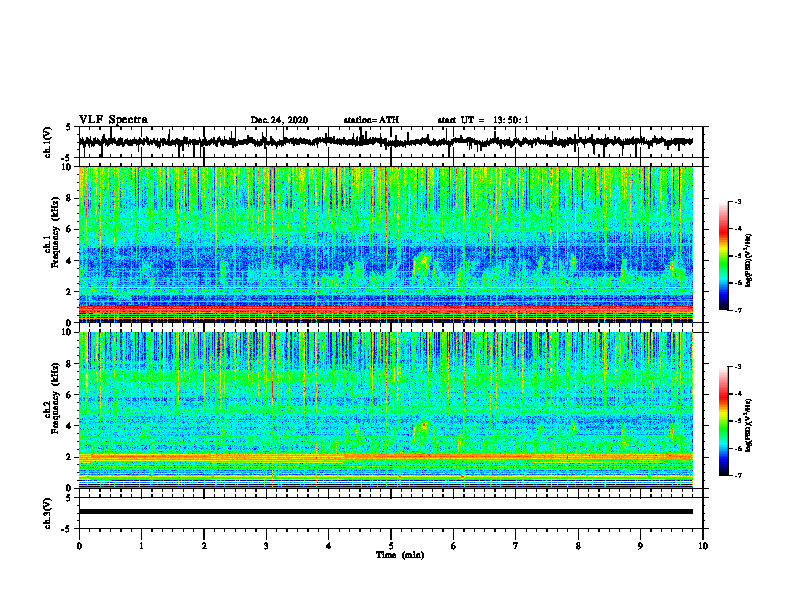Click the "Time (min)" axis title
The height and width of the screenshot is (612, 792).
coord(400,555)
